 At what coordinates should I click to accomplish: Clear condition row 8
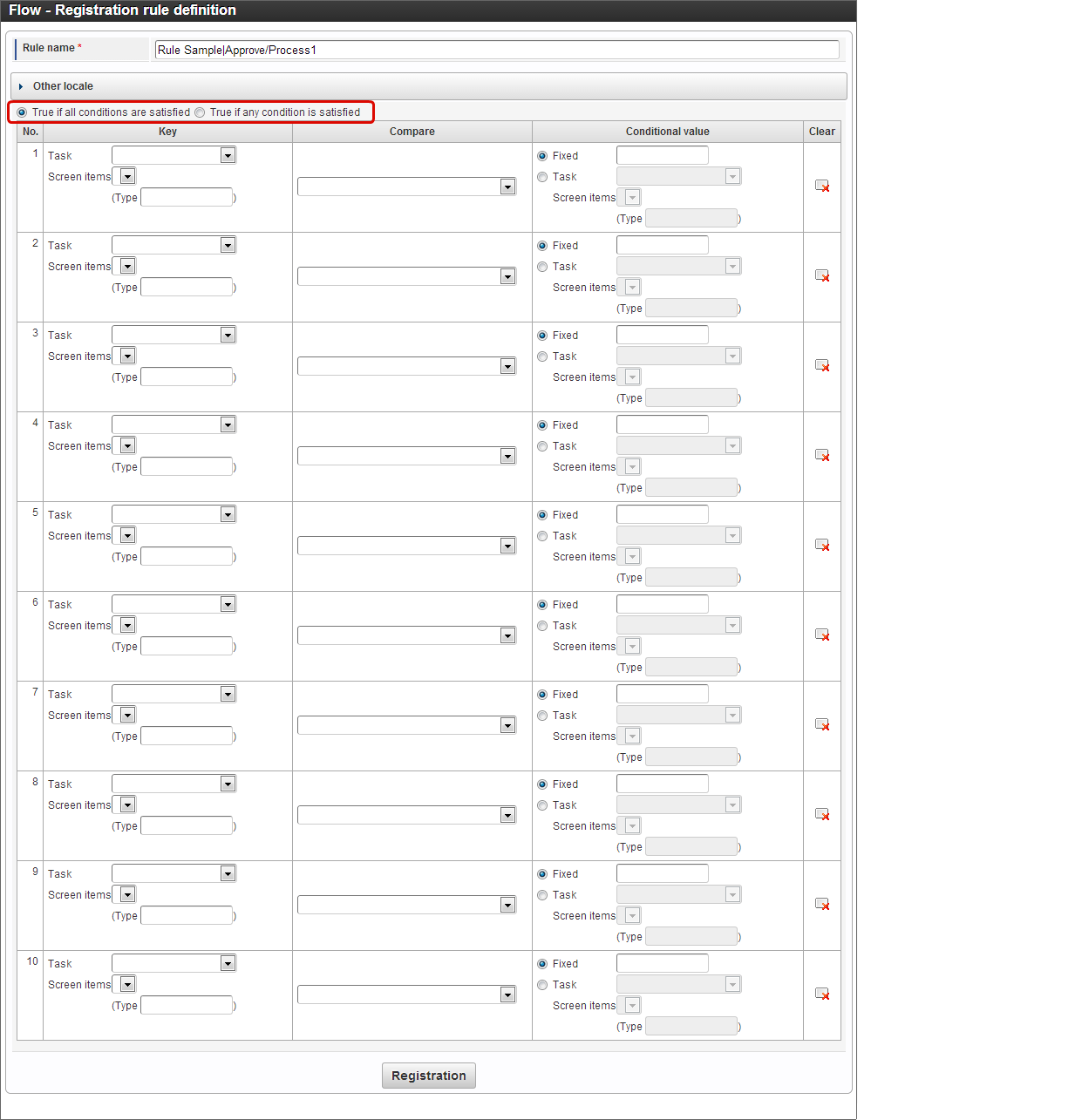click(822, 814)
